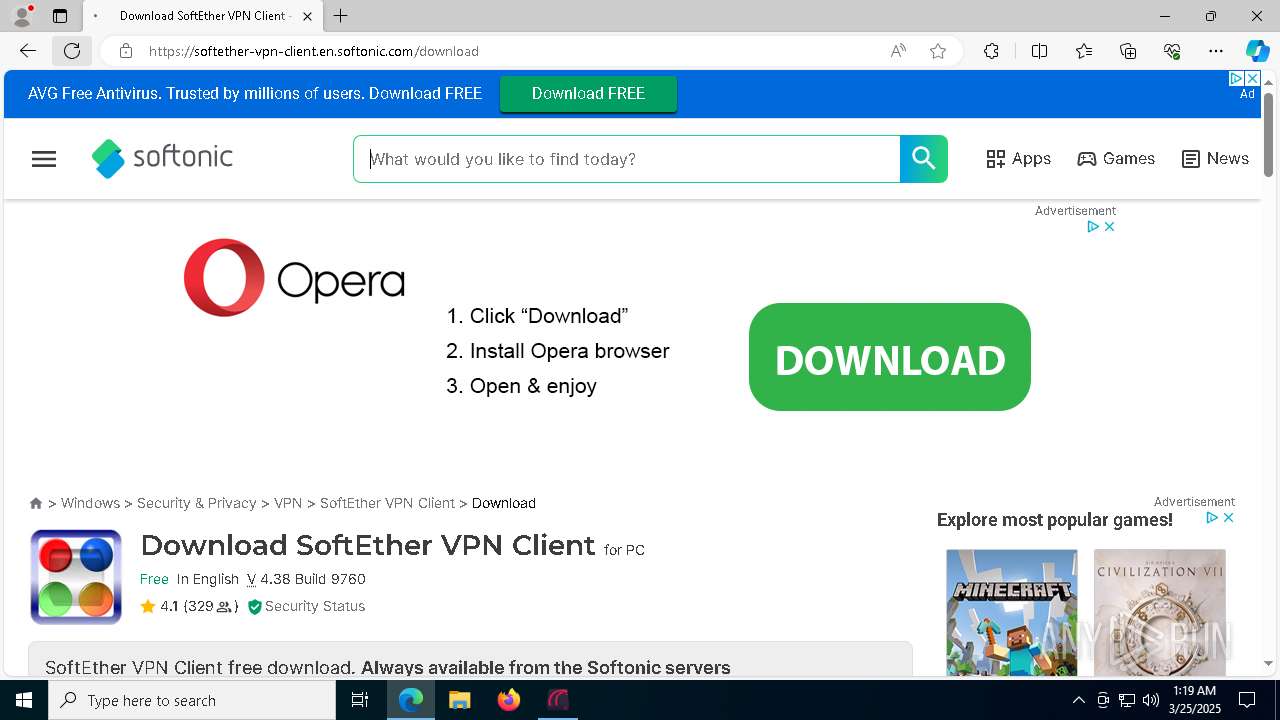Close the Opera advertisement X
Screen dimensions: 1280x720
click(1109, 227)
